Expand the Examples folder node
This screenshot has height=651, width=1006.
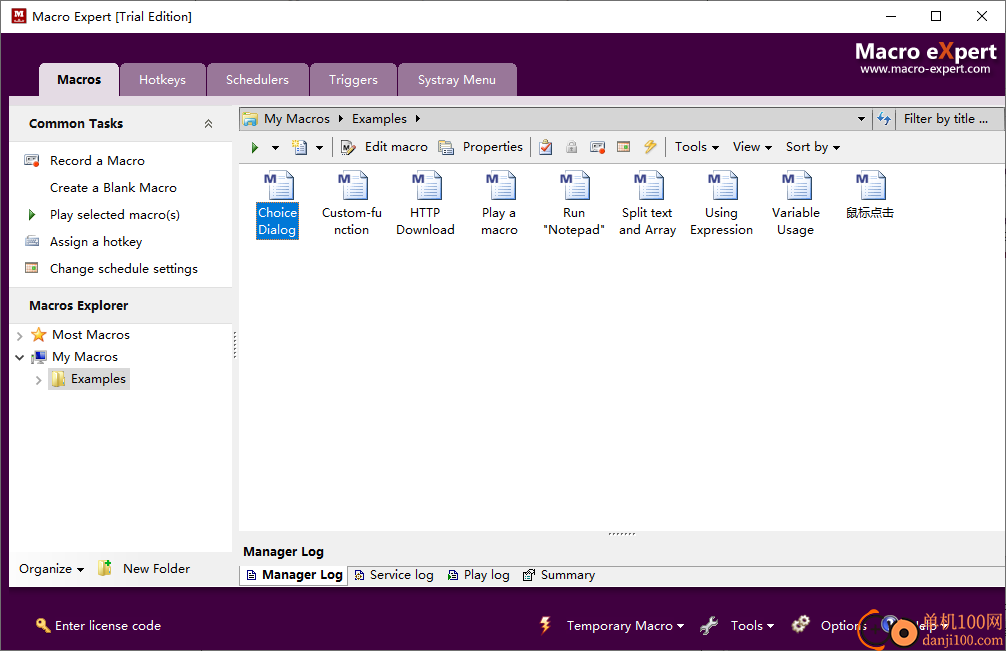coord(38,380)
